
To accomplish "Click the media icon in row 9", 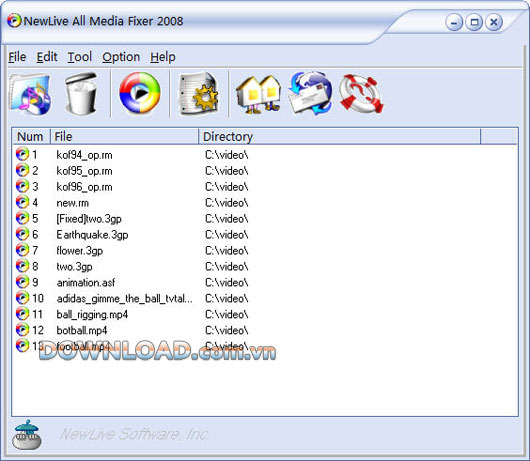I will 22,282.
